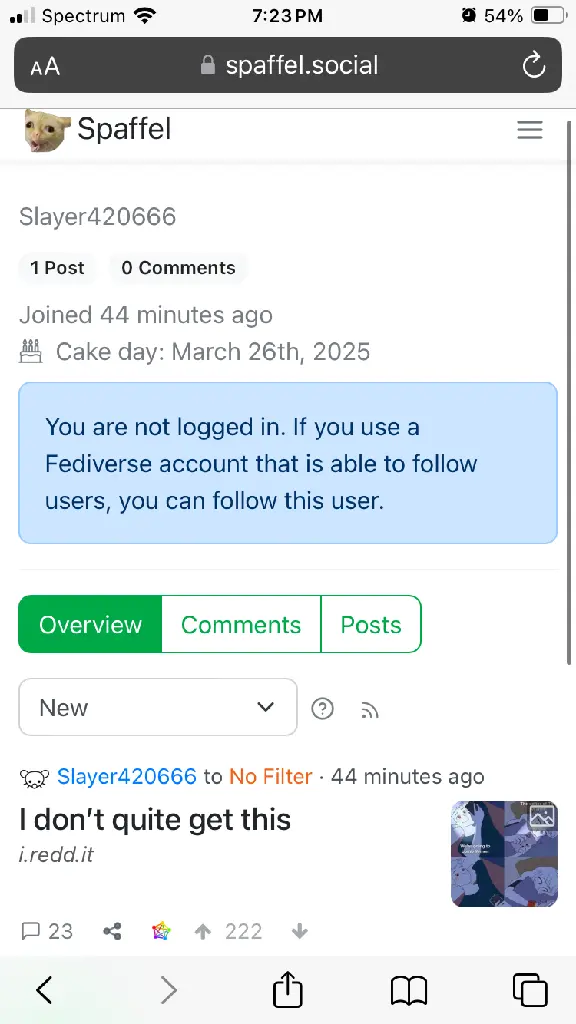This screenshot has height=1024, width=576.
Task: Open the RSS feed icon
Action: coord(370,710)
